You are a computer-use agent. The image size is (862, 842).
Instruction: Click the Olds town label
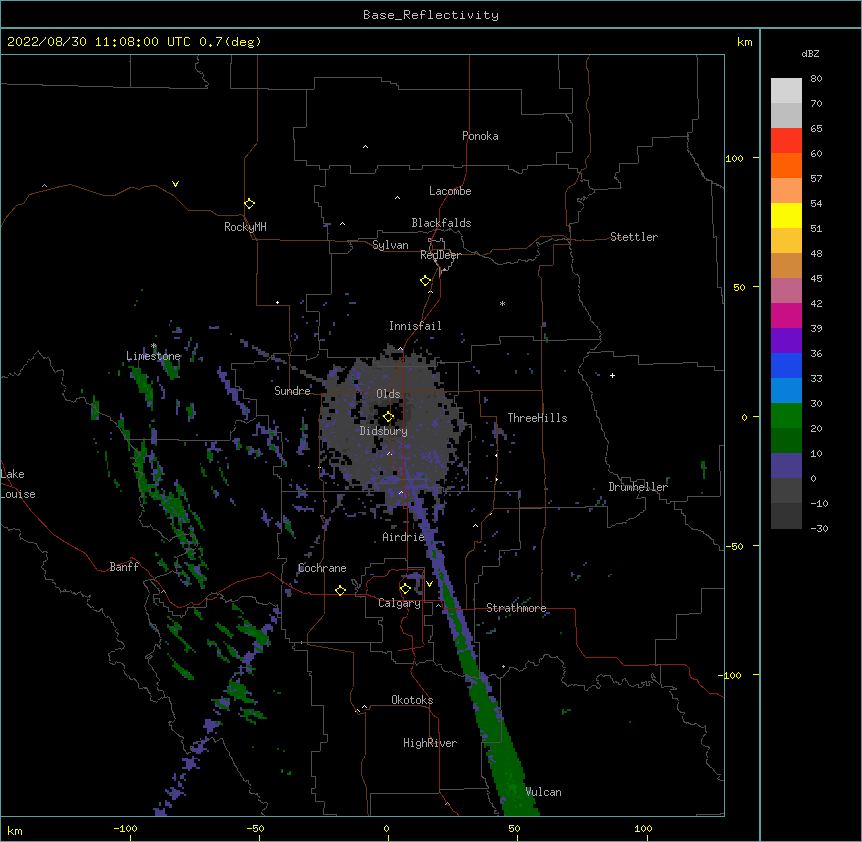pyautogui.click(x=388, y=394)
